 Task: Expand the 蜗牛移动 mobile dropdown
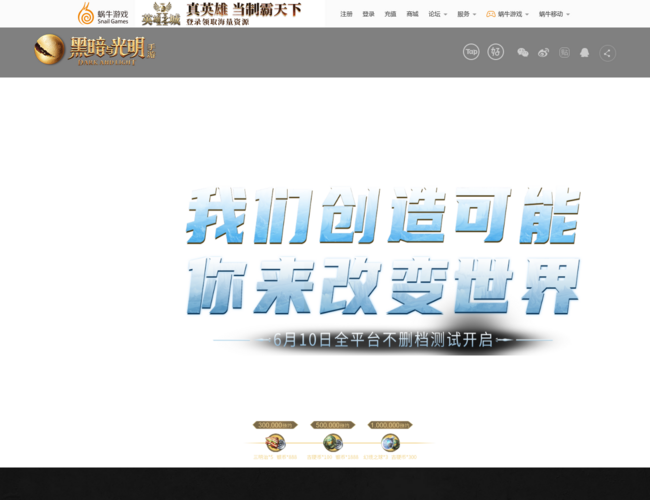pyautogui.click(x=554, y=14)
